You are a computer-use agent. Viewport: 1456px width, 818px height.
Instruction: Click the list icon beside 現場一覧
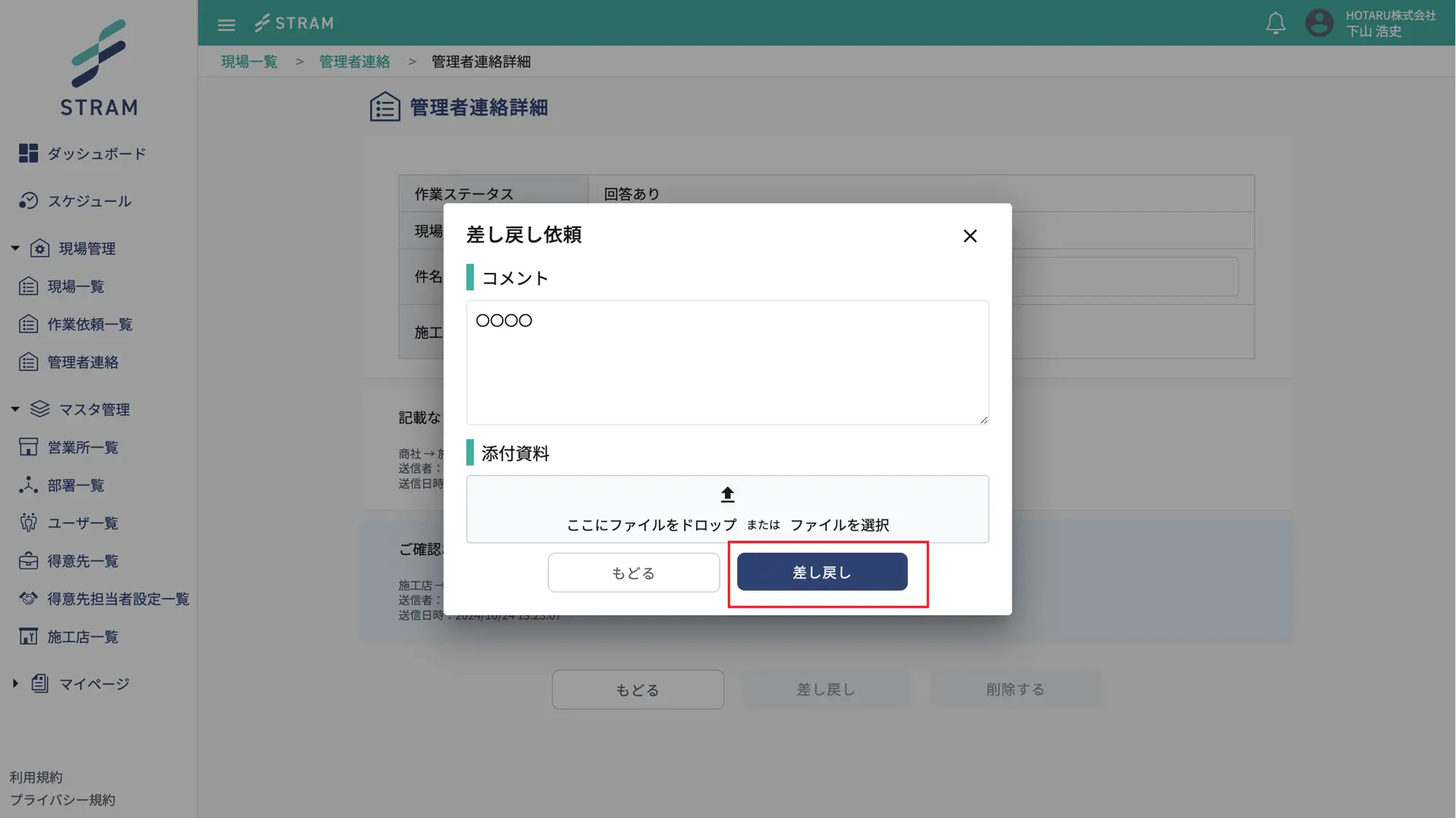click(x=28, y=286)
